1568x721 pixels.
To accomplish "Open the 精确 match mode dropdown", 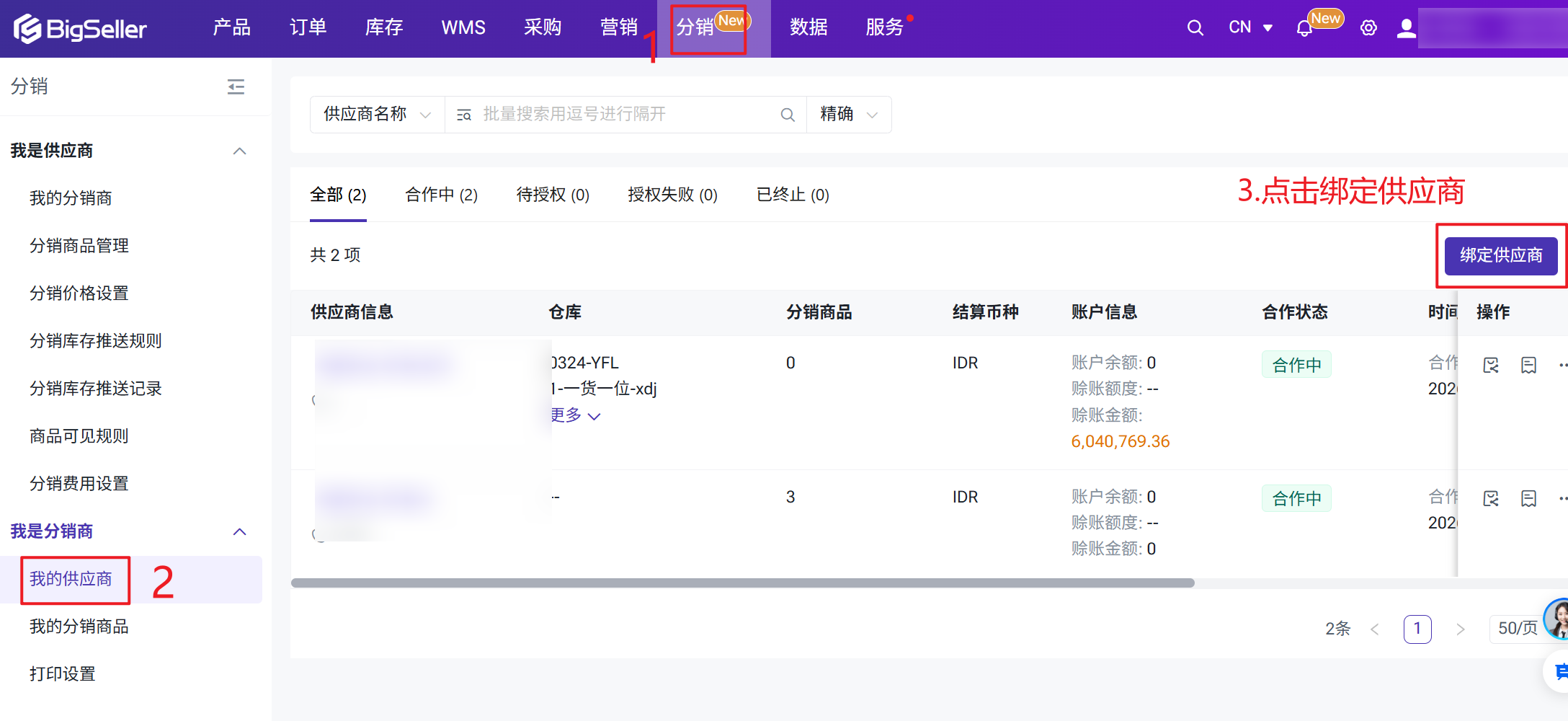I will 848,115.
